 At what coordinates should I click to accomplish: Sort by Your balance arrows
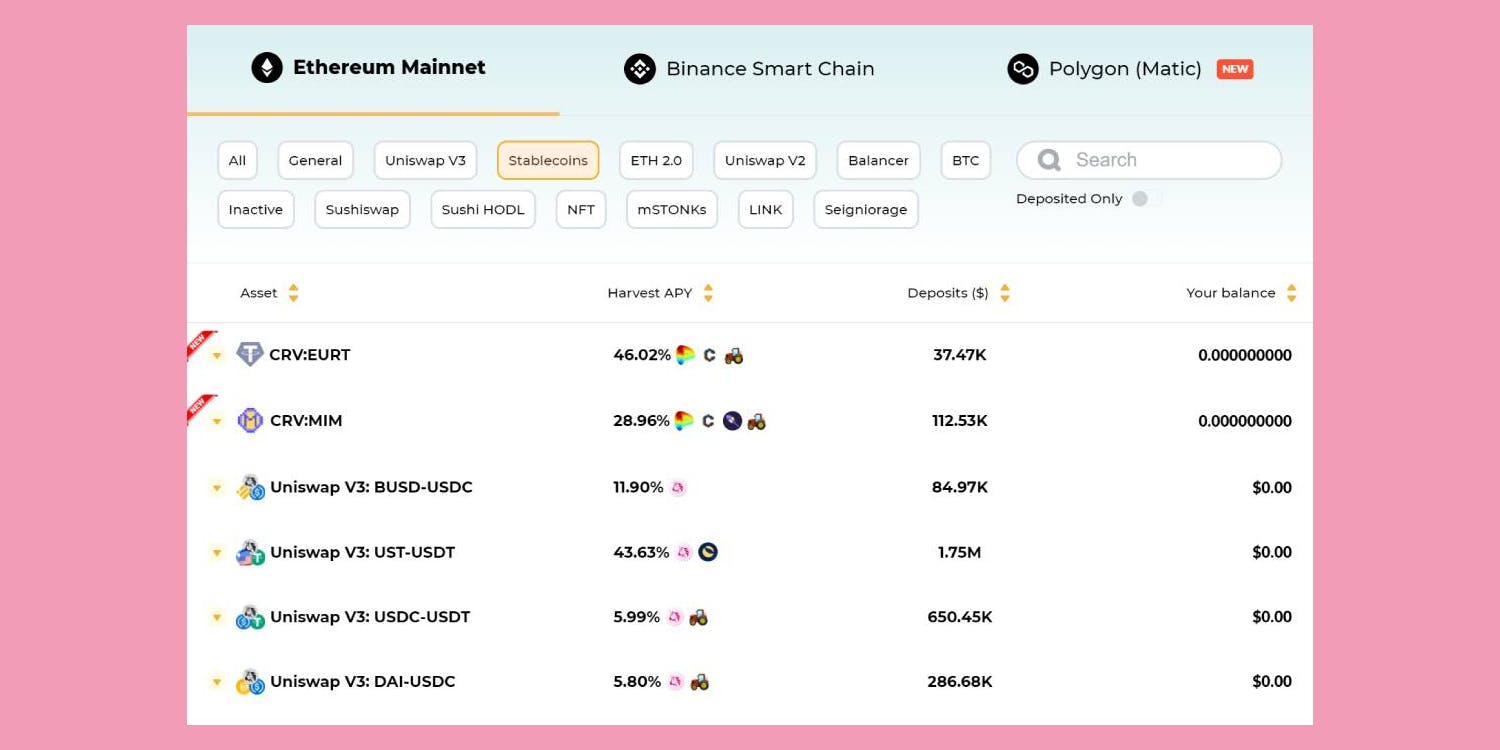pyautogui.click(x=1291, y=293)
